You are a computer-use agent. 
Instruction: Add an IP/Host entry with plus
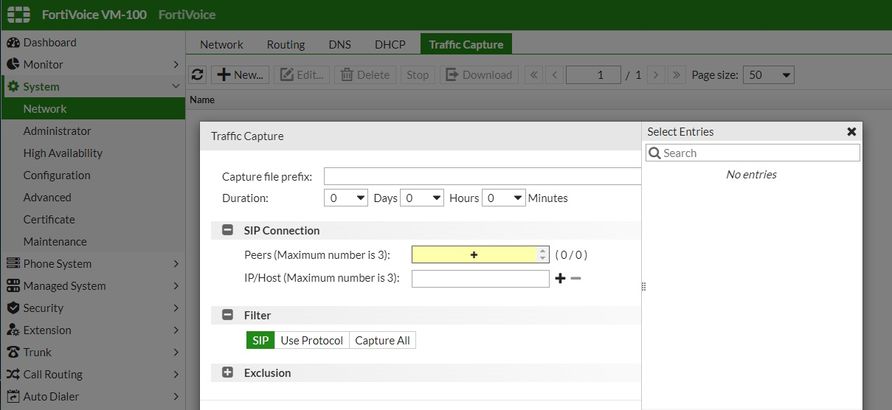click(560, 279)
